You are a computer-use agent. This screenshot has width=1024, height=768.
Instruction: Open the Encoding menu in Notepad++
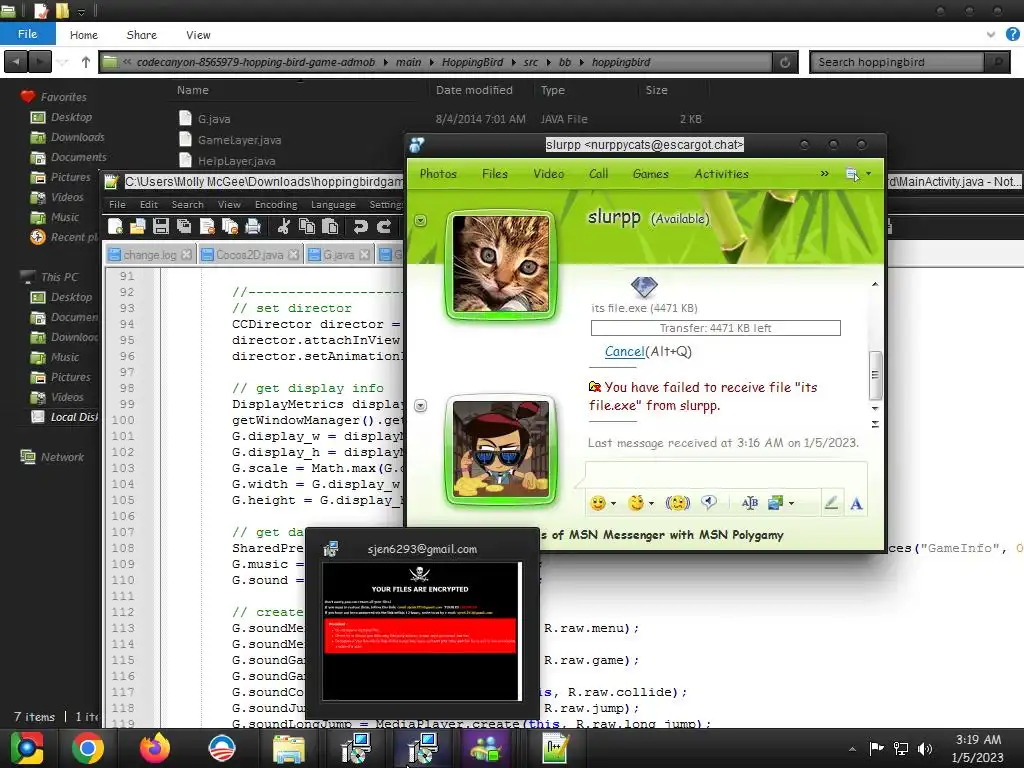click(x=276, y=204)
